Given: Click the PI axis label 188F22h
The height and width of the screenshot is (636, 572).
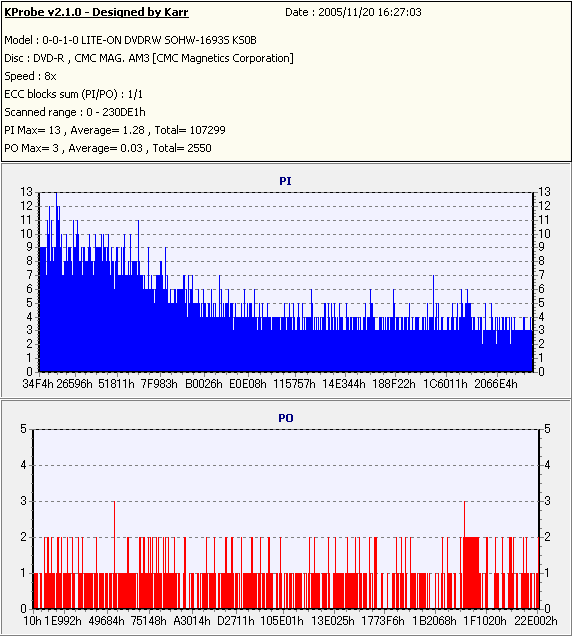Looking at the screenshot, I should coord(394,384).
